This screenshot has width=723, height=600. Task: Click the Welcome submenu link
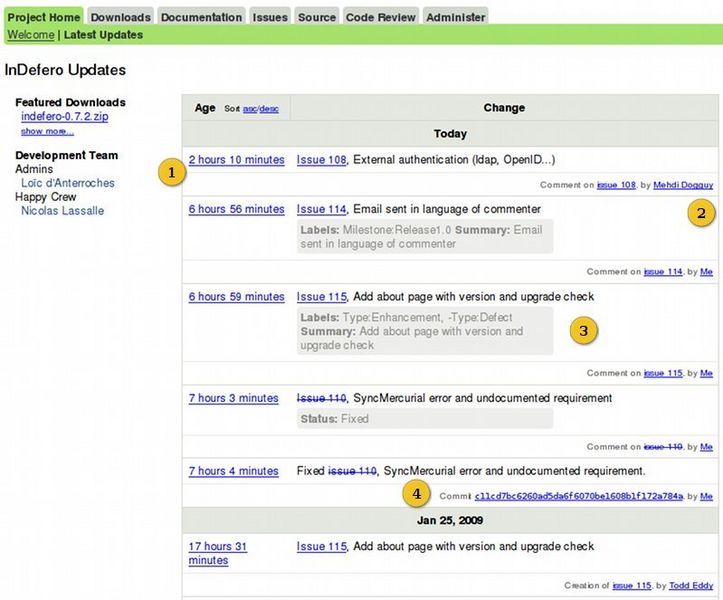click(31, 35)
